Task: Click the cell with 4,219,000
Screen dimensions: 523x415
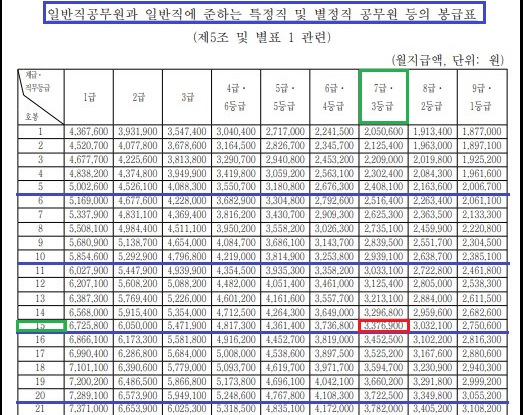Action: click(x=236, y=257)
